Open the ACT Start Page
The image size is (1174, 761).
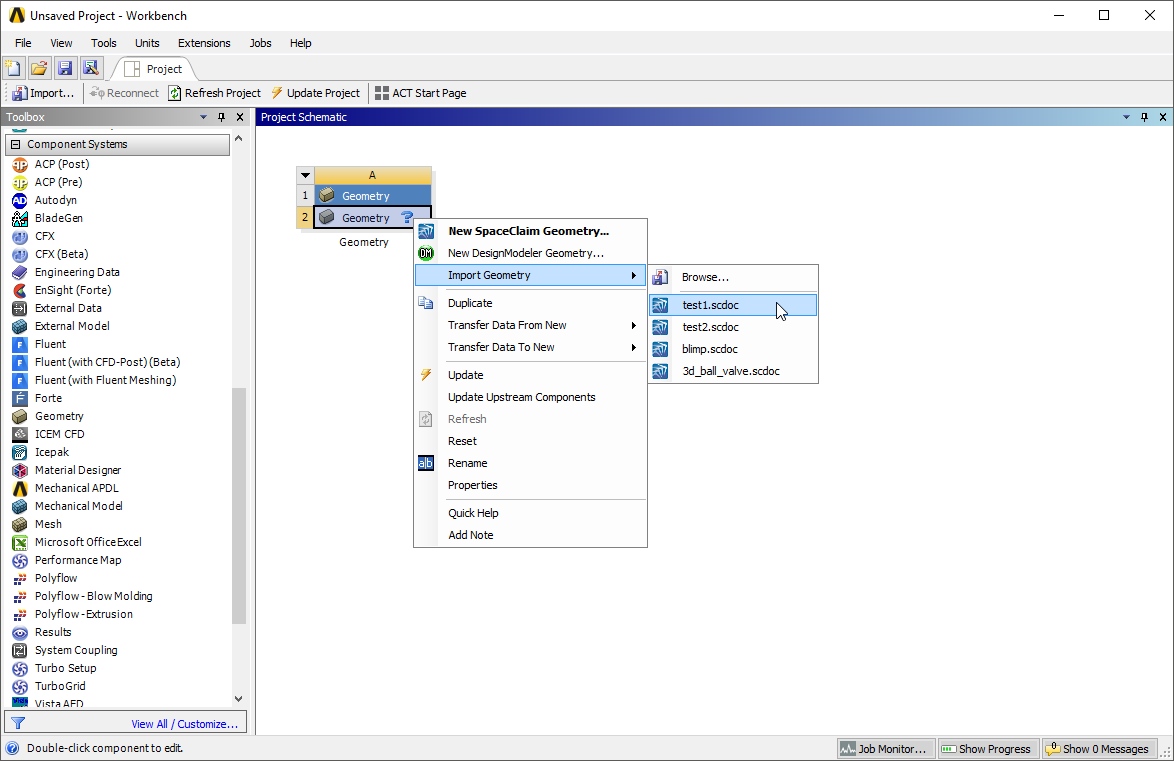pos(422,92)
